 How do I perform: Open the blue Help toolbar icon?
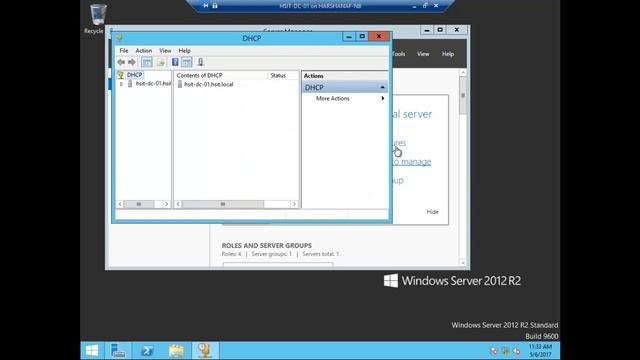point(175,62)
